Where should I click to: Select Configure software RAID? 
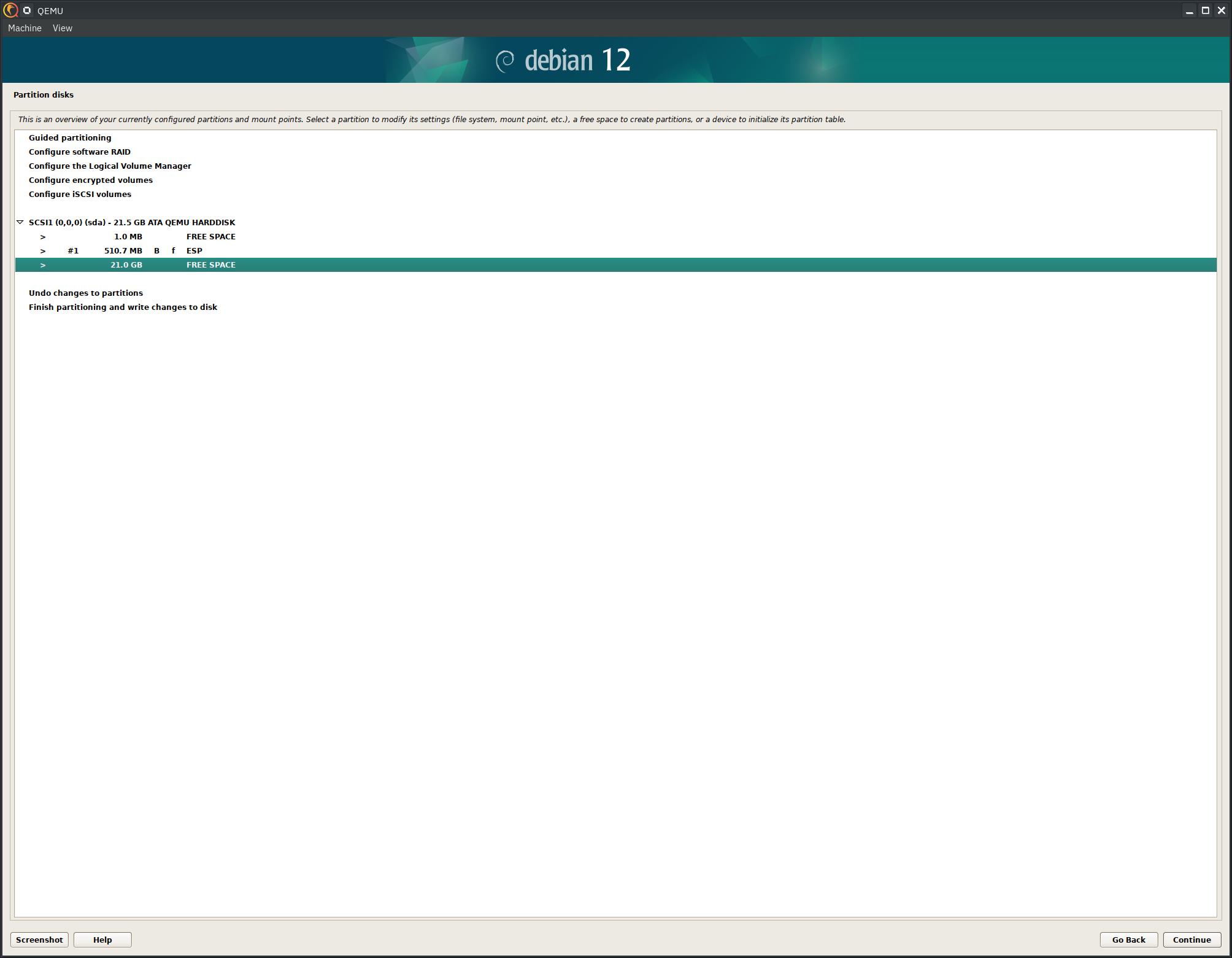pos(615,152)
